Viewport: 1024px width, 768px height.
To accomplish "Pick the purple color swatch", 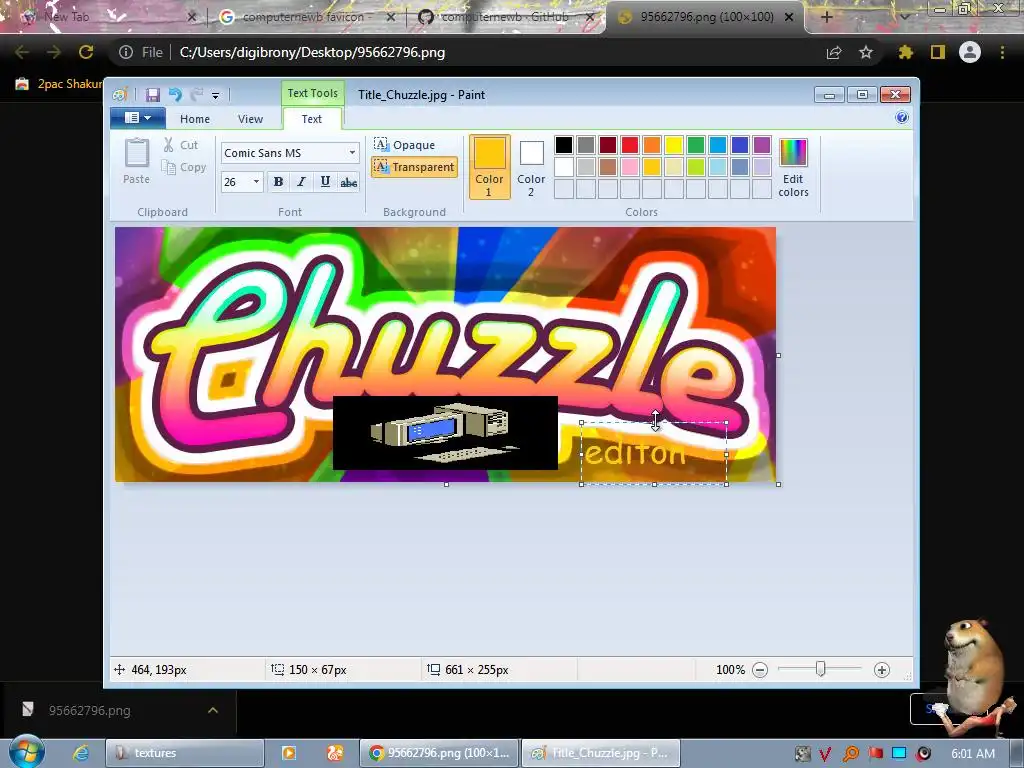I will tap(761, 145).
